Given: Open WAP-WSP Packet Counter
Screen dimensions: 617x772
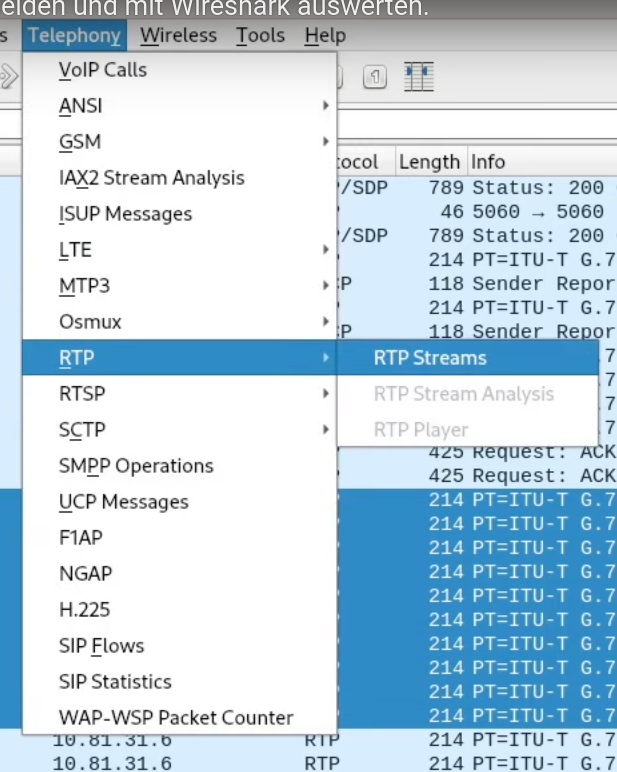Looking at the screenshot, I should (180, 717).
